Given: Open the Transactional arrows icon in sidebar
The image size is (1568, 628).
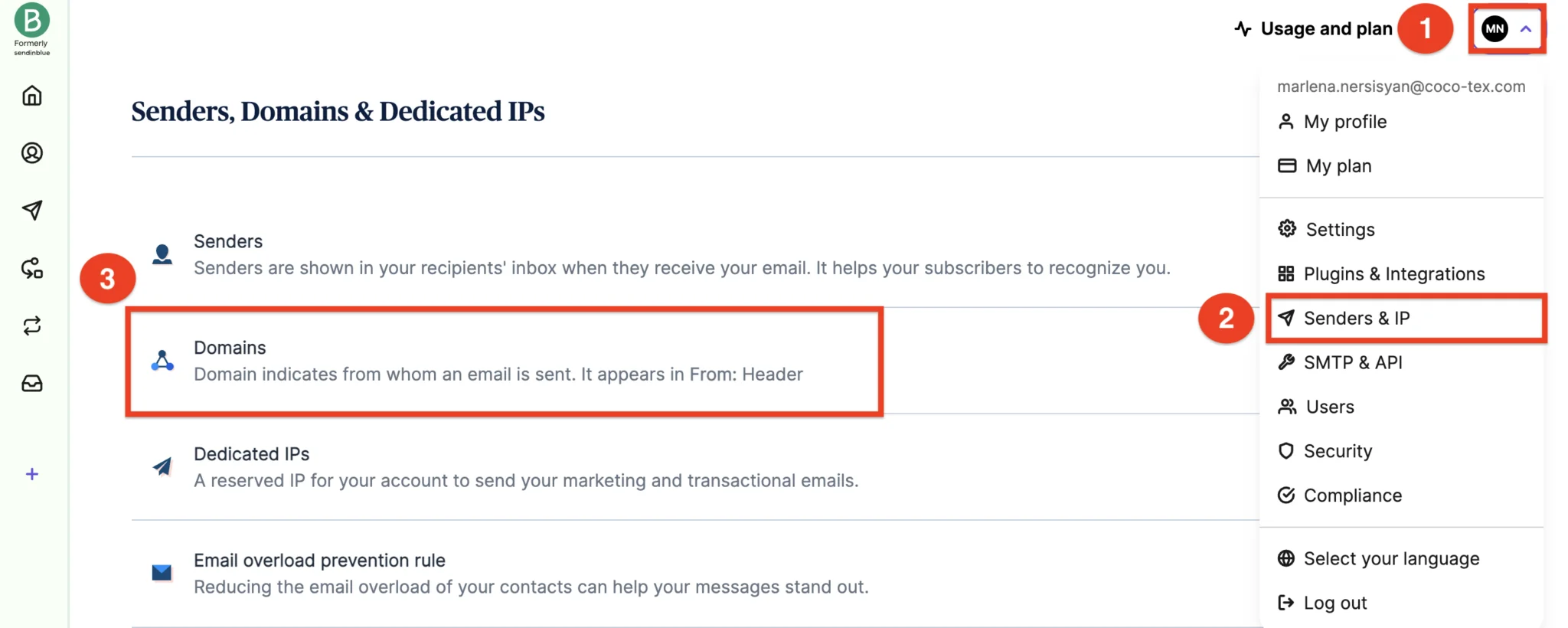Looking at the screenshot, I should click(x=32, y=326).
